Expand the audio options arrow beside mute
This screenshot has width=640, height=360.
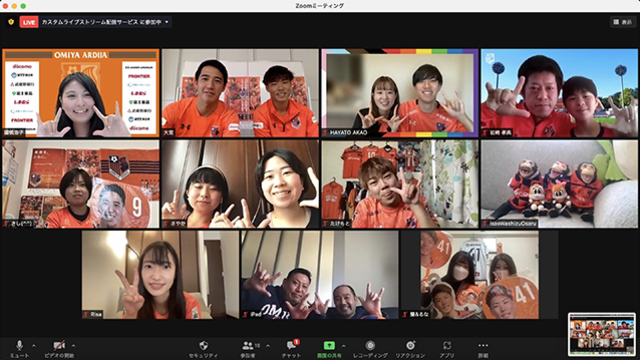[x=34, y=346]
